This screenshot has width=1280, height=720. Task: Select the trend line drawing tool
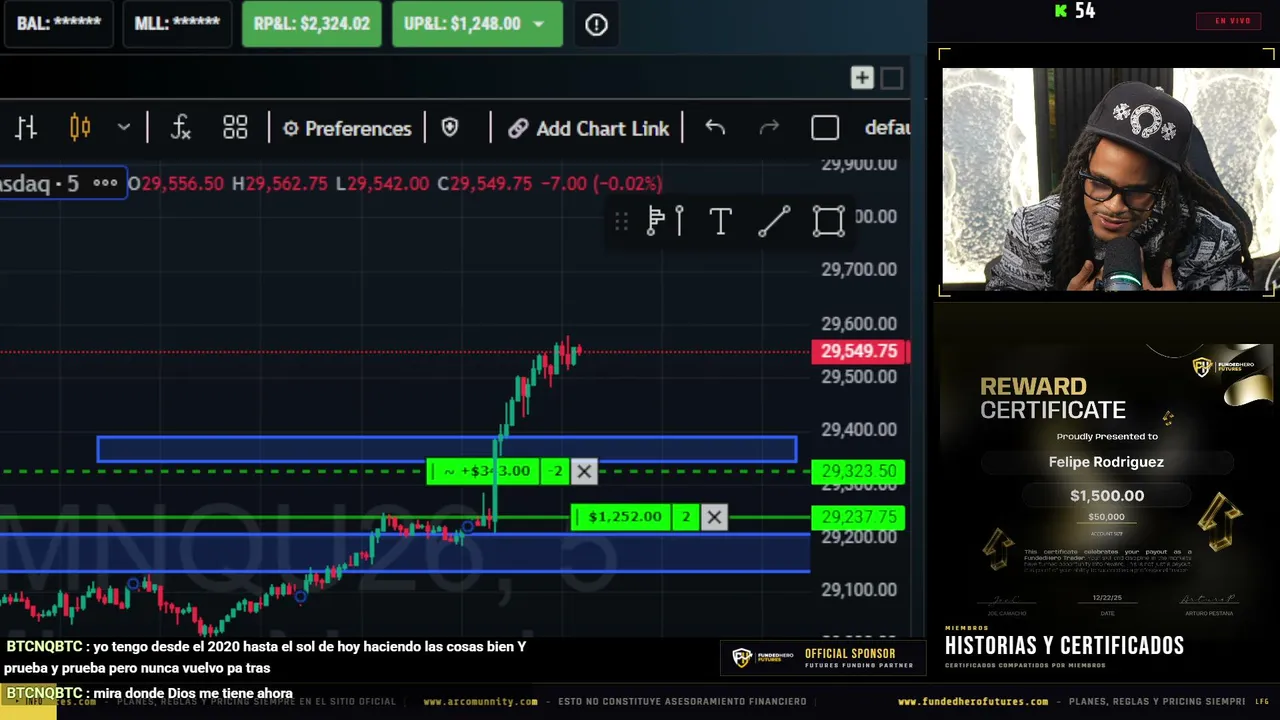774,221
